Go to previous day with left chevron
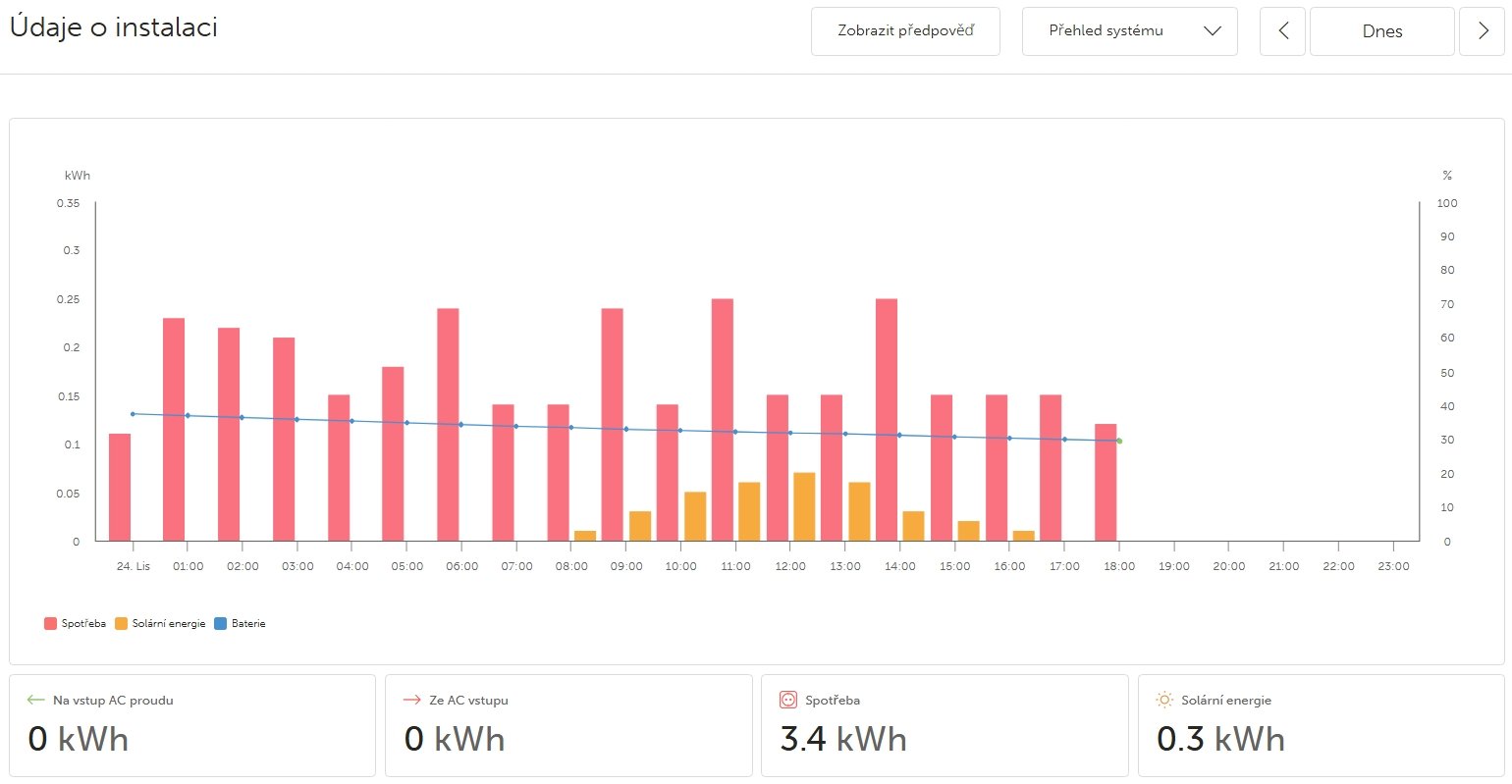 tap(1282, 31)
